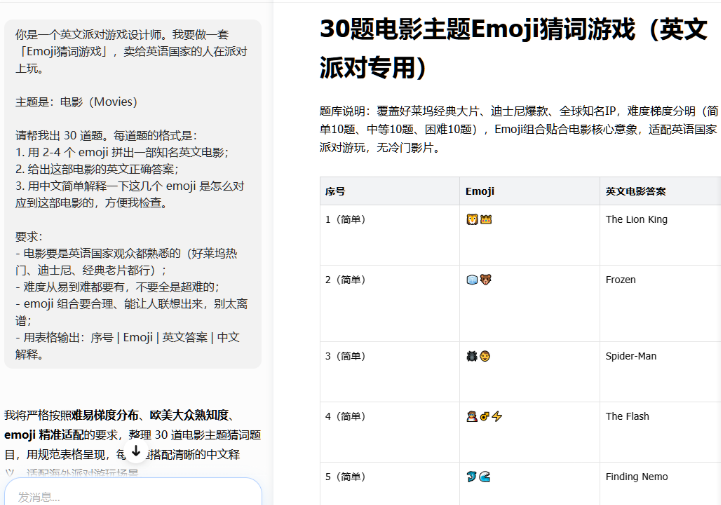Click the '要求：' line in the prompt
Viewport: 721px width, 505px height.
click(29, 236)
